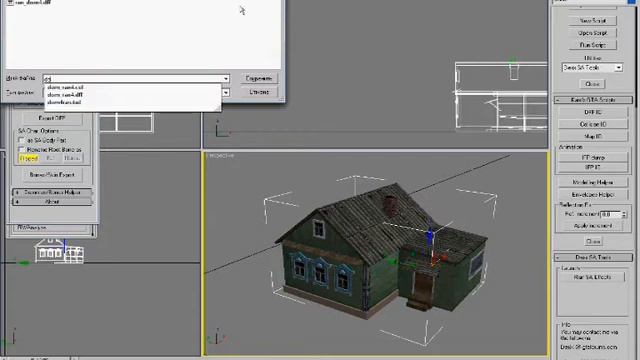Click the DFF IO button
Viewport: 640px width, 360px height.
click(593, 112)
